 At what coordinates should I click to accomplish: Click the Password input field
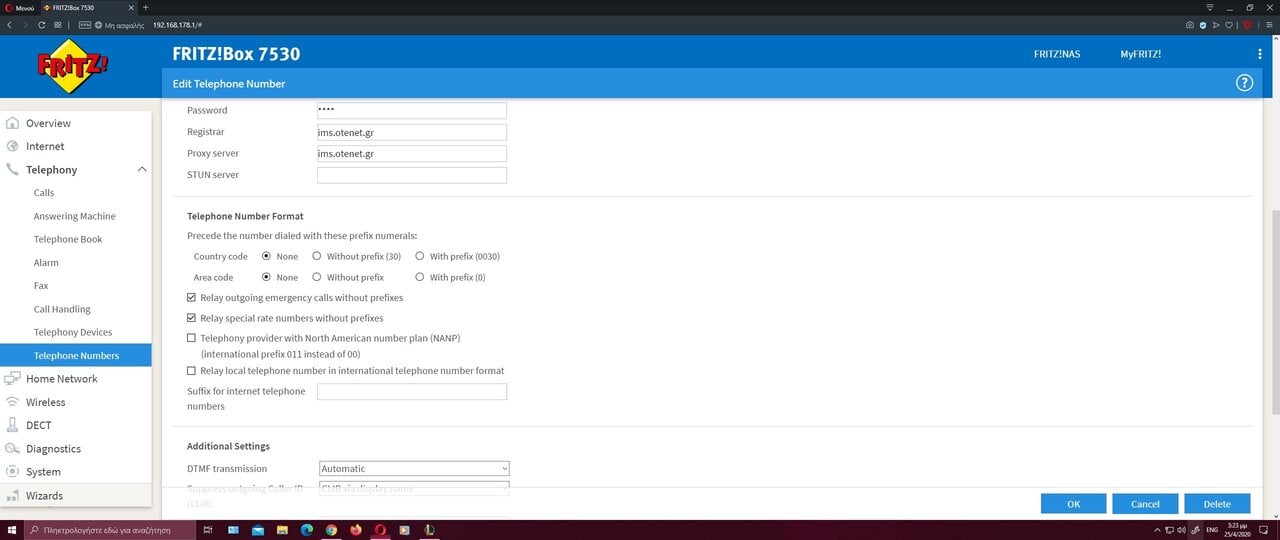412,110
